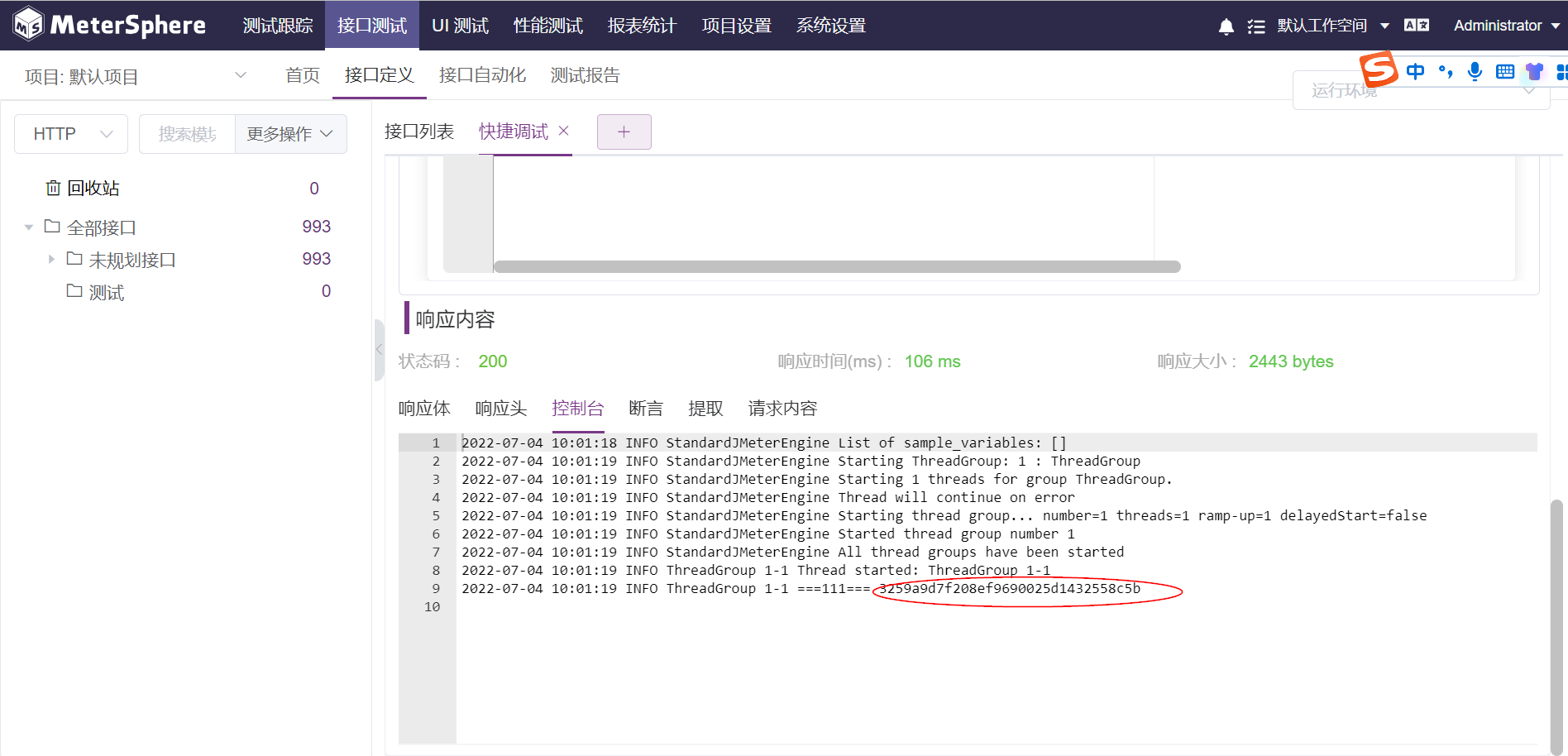Collapse the left sidebar handle
This screenshot has height=756, width=1568.
click(379, 350)
